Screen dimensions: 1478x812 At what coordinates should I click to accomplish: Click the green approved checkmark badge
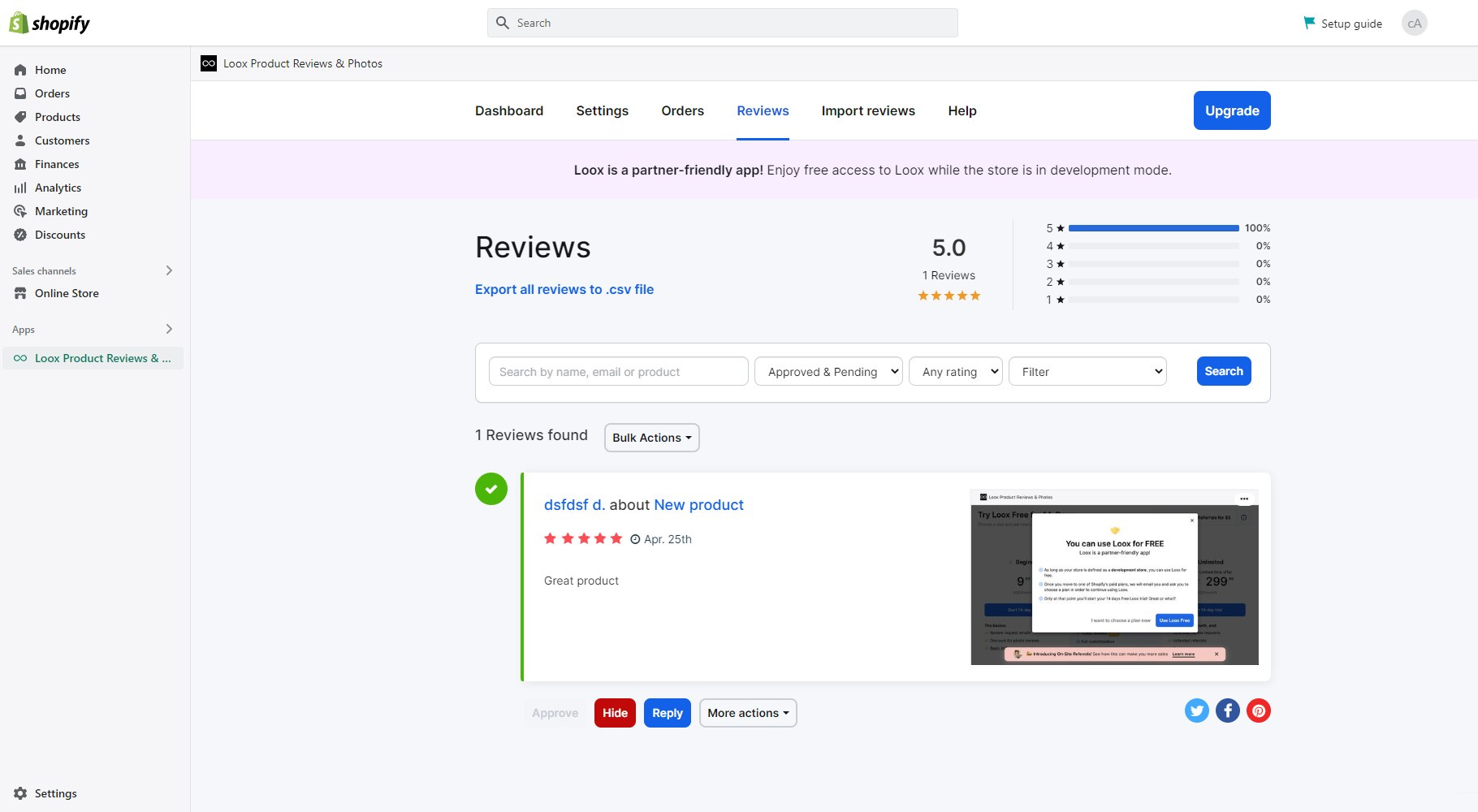coord(491,489)
